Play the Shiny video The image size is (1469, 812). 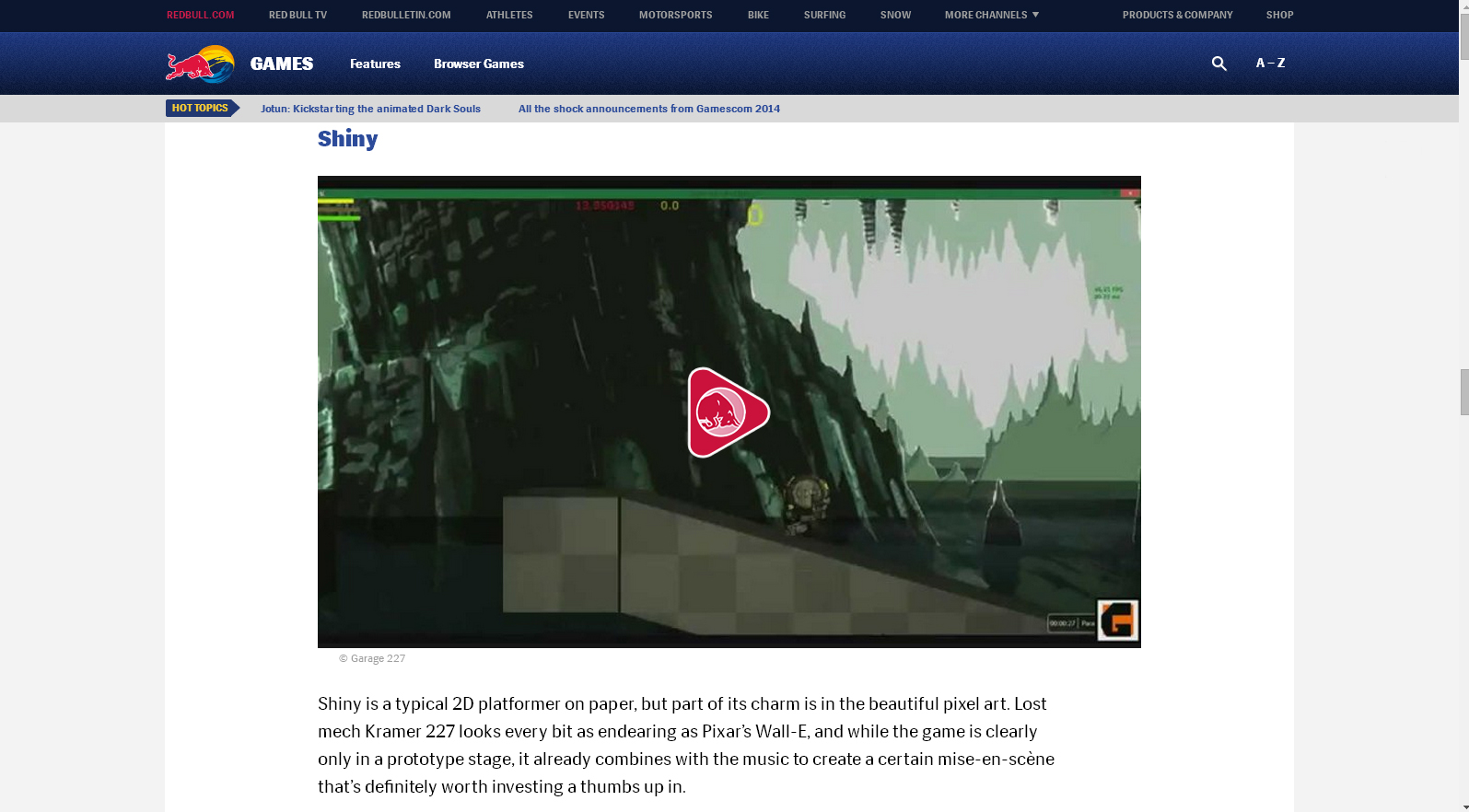click(x=729, y=412)
